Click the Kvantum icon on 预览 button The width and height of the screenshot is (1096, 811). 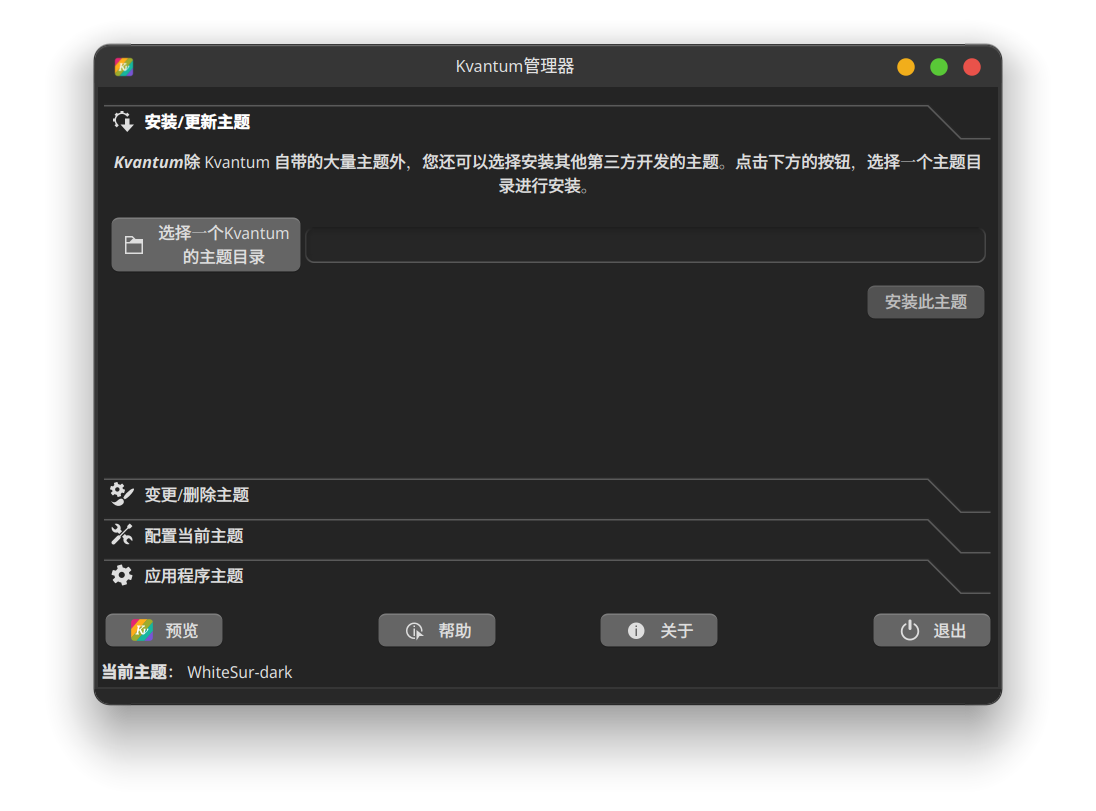142,630
